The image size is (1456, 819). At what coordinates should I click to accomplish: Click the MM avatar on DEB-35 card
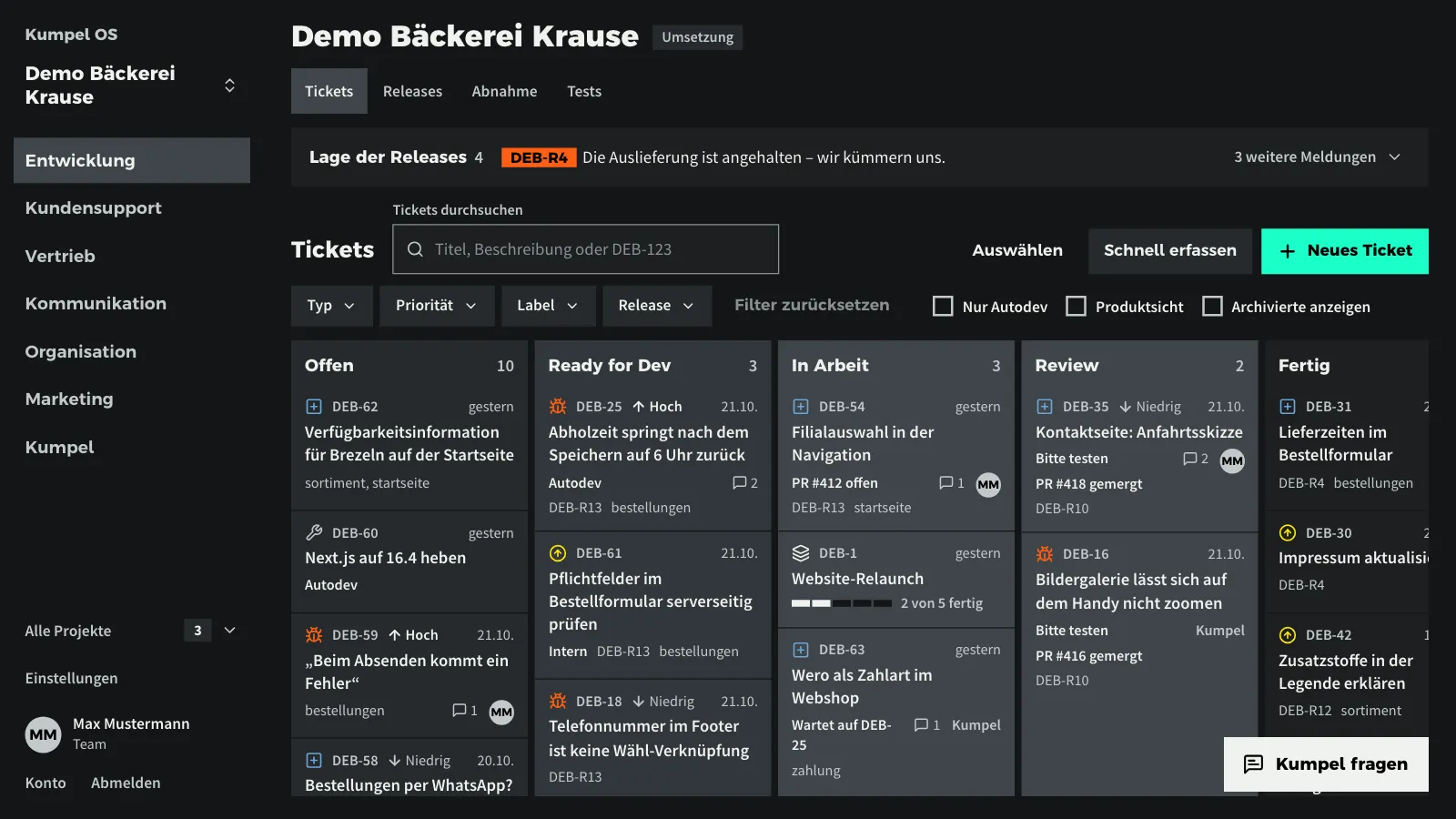tap(1232, 460)
